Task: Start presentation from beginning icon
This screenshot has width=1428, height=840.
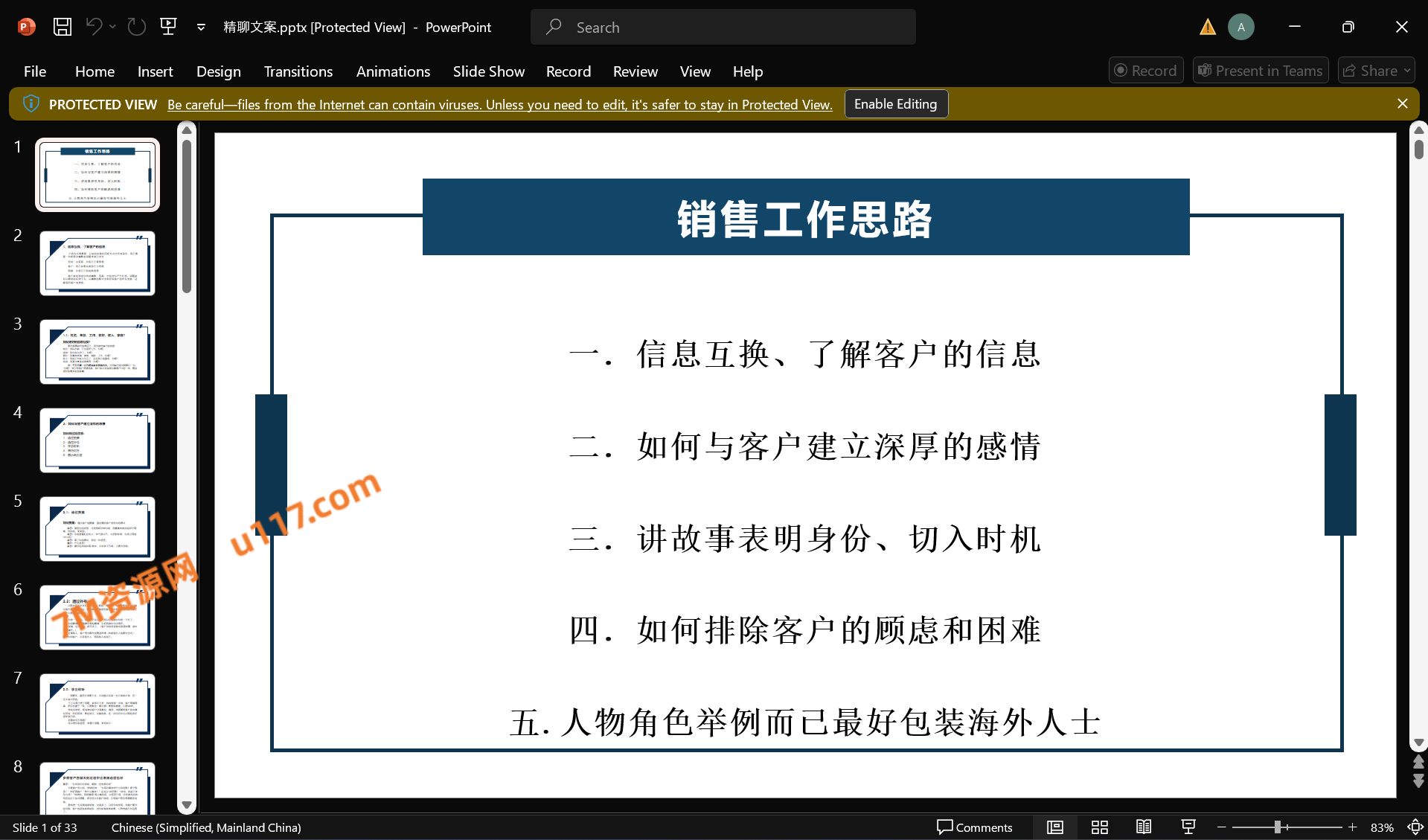Action: (169, 28)
